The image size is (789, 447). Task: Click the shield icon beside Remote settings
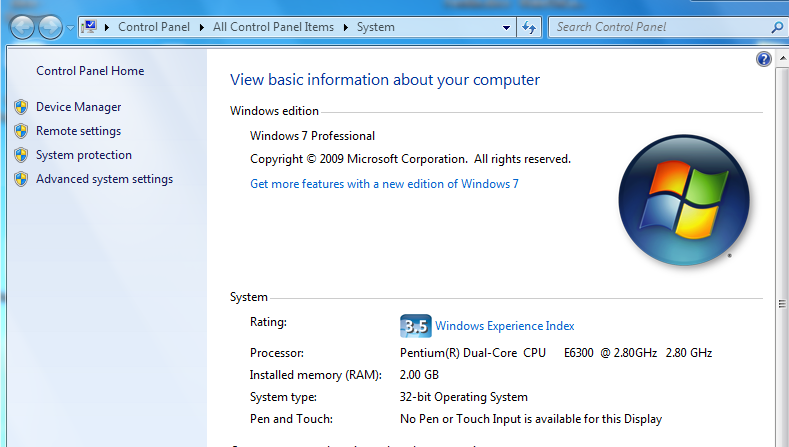[x=21, y=131]
